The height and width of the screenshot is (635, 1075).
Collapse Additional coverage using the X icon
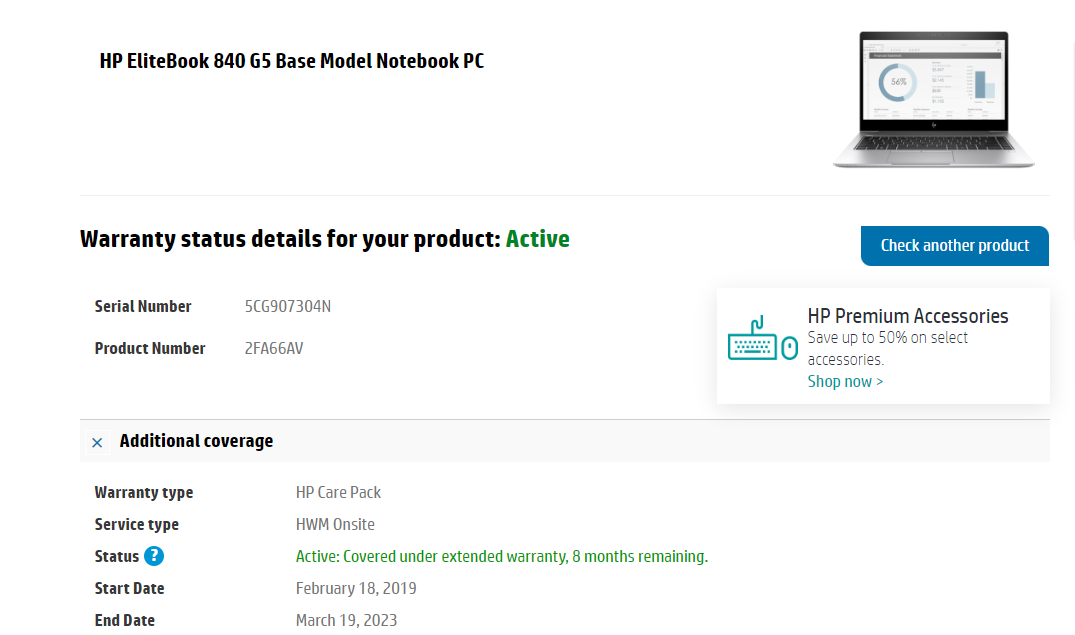tap(97, 442)
